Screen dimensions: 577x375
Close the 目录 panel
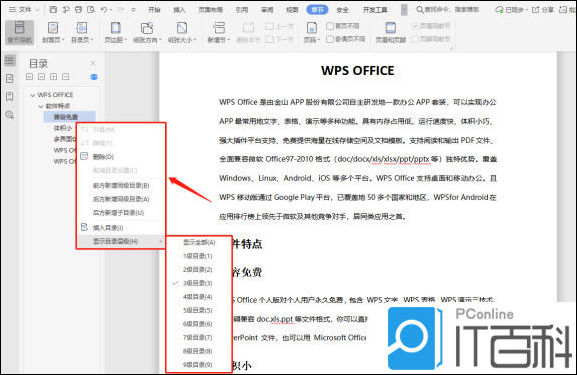click(93, 63)
